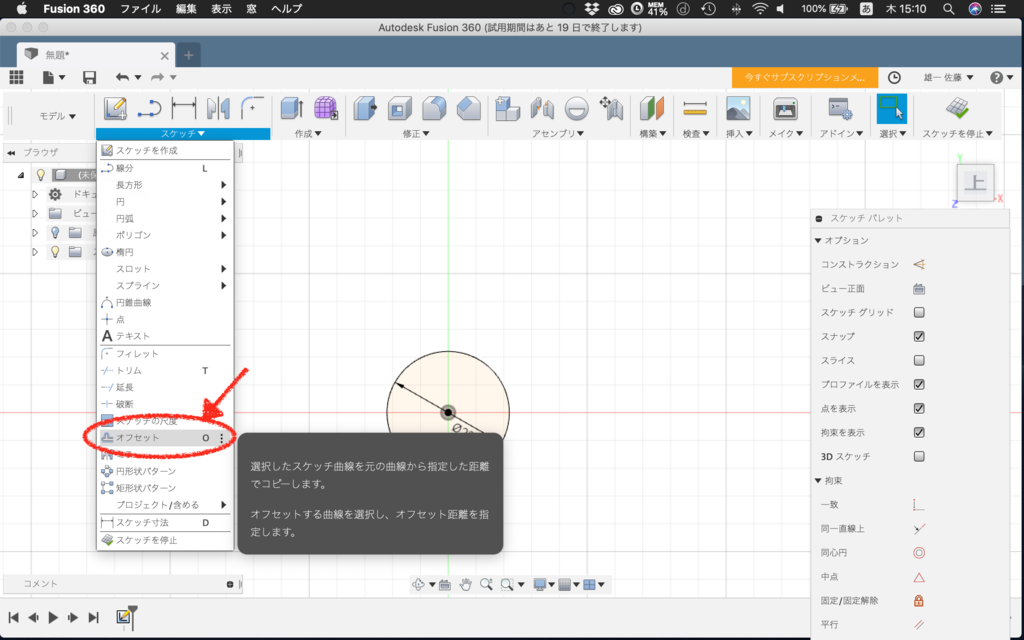Click the Measure icon under 検査

(x=695, y=108)
